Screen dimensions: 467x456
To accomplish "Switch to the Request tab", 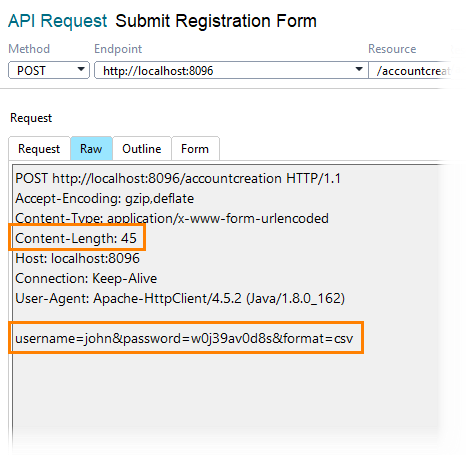I will point(39,149).
